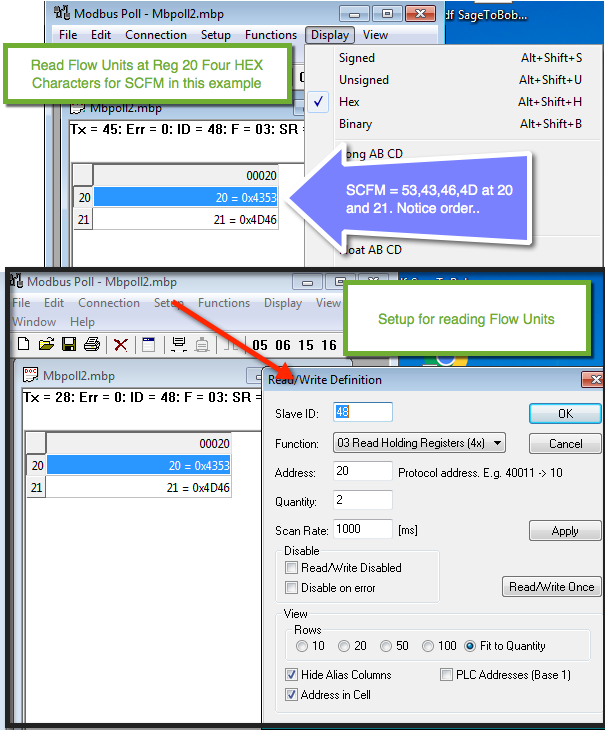
Task: Click the 00020 column header in the Tx = 45 window
Action: tap(186, 176)
